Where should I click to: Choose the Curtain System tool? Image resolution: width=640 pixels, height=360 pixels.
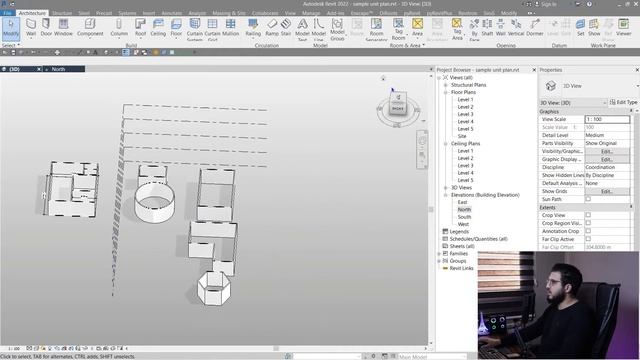[195, 29]
